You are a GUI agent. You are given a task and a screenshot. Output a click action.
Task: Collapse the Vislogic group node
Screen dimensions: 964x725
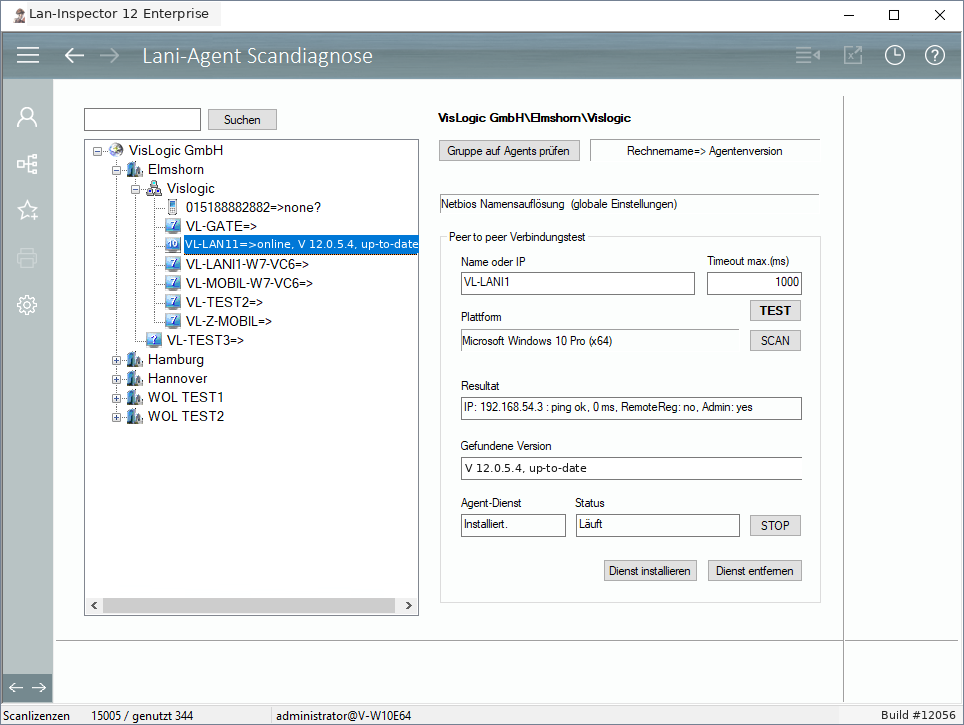pyautogui.click(x=135, y=189)
